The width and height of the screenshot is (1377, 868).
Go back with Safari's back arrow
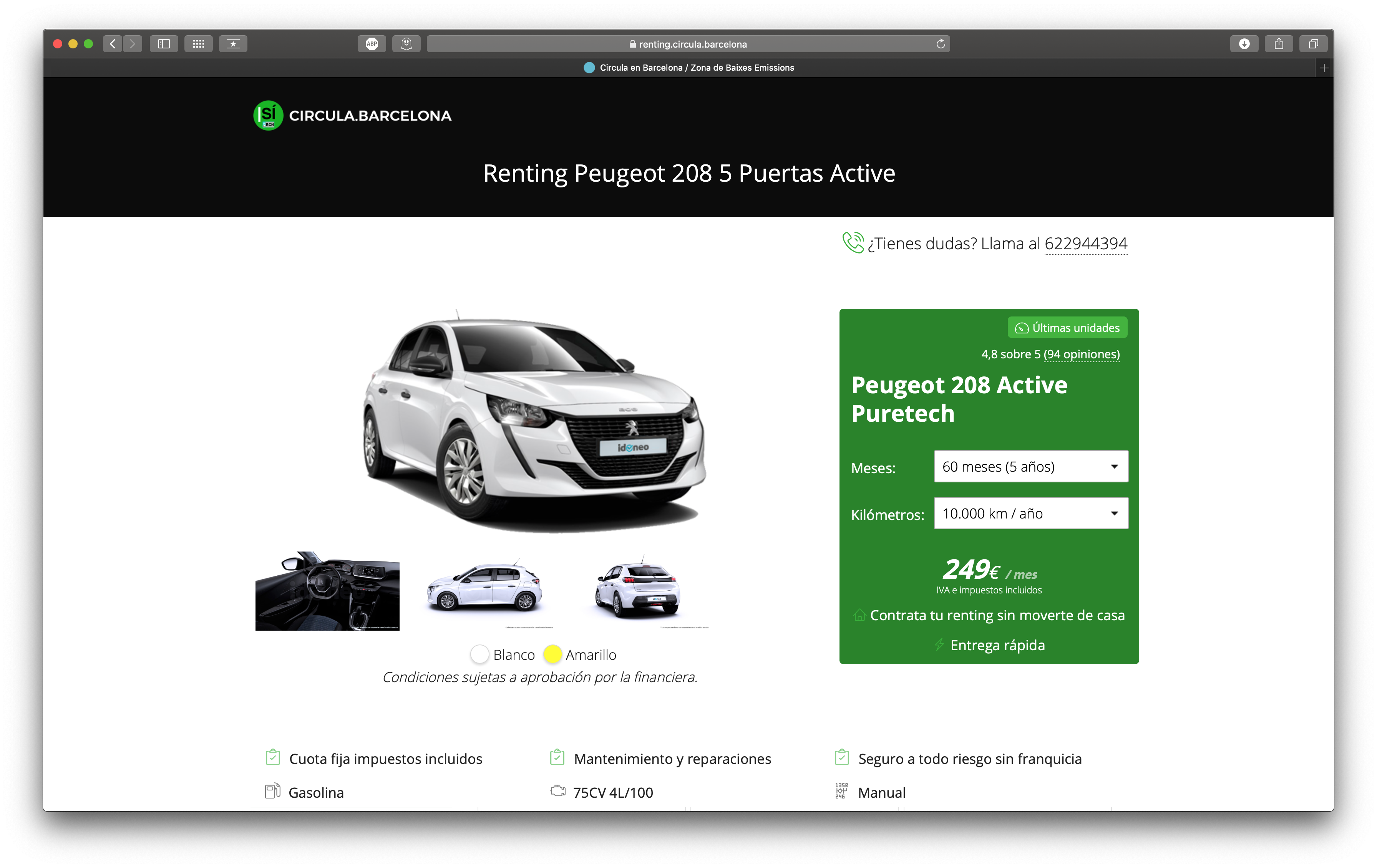pos(113,44)
